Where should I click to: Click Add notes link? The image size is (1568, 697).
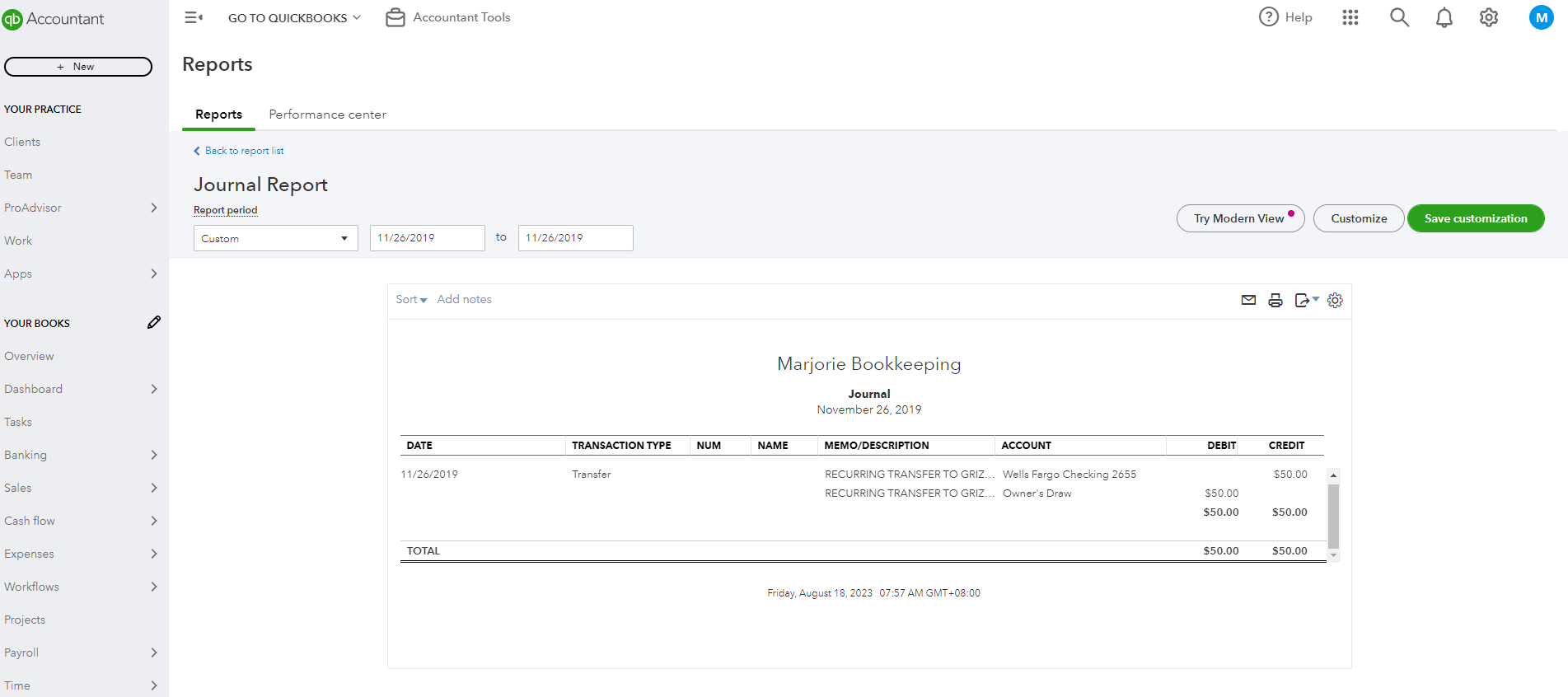click(x=464, y=300)
